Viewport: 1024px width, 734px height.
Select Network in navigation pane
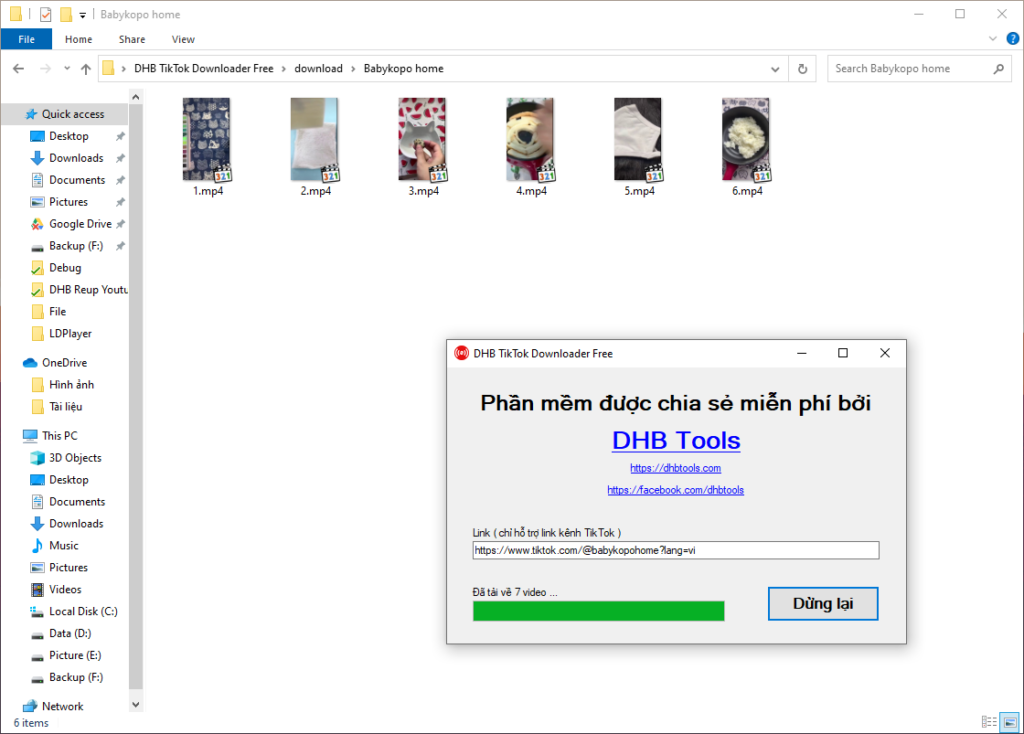pos(64,706)
